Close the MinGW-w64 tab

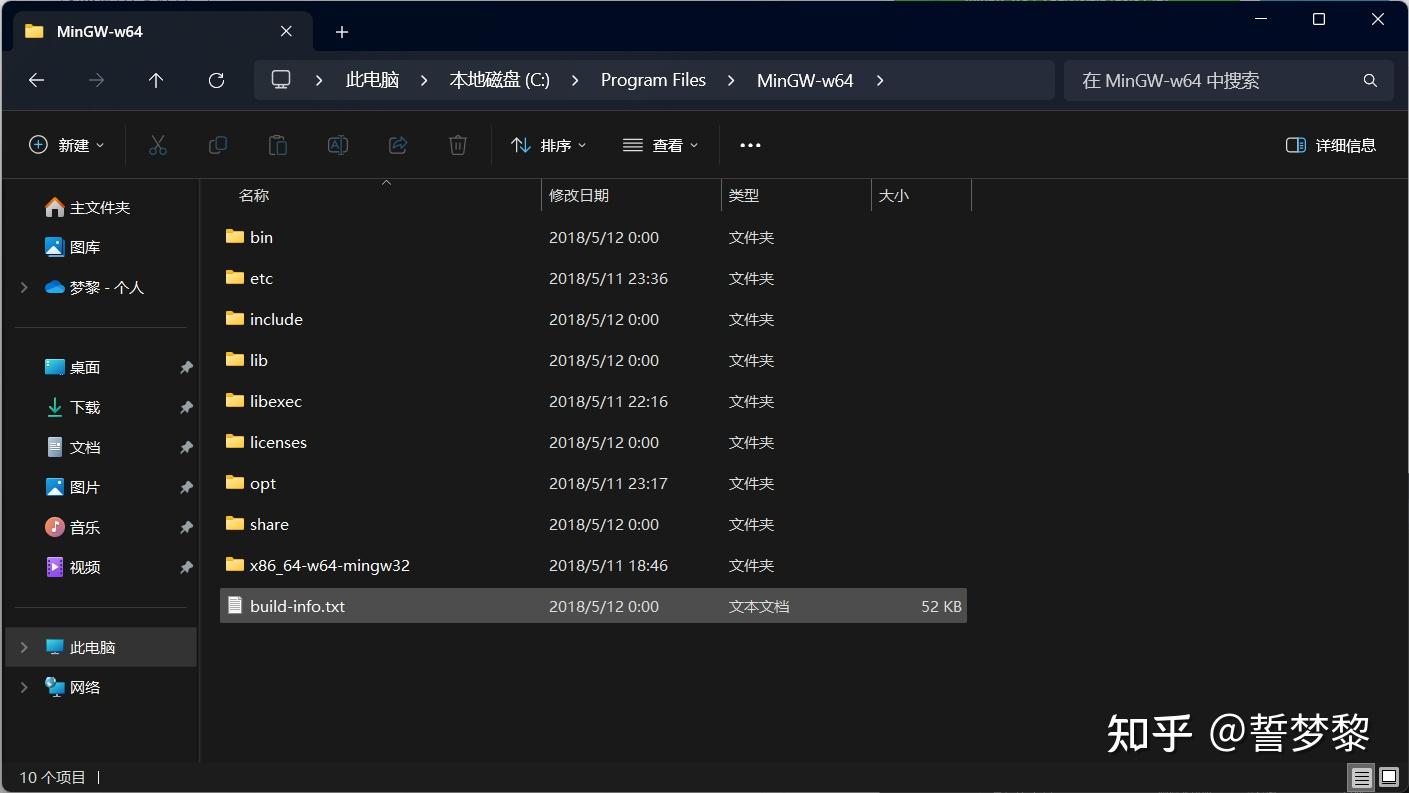coord(286,31)
